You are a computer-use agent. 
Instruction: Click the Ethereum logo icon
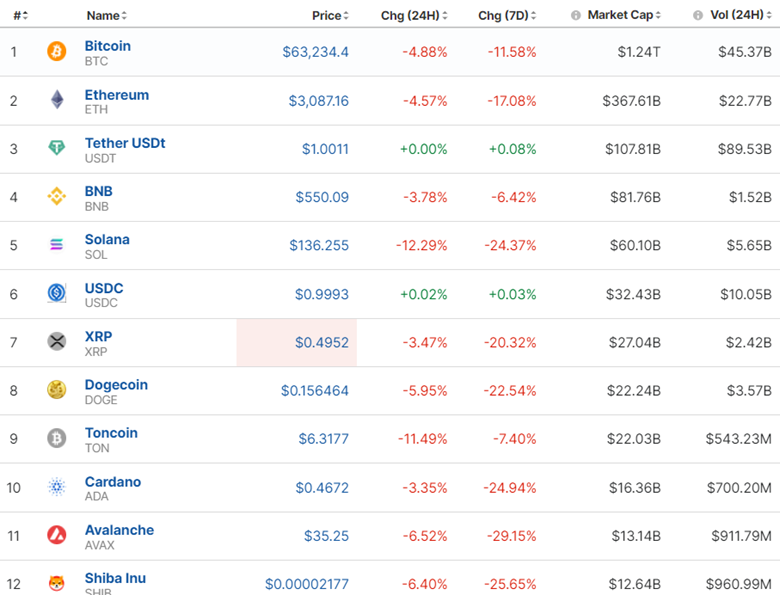pos(57,99)
